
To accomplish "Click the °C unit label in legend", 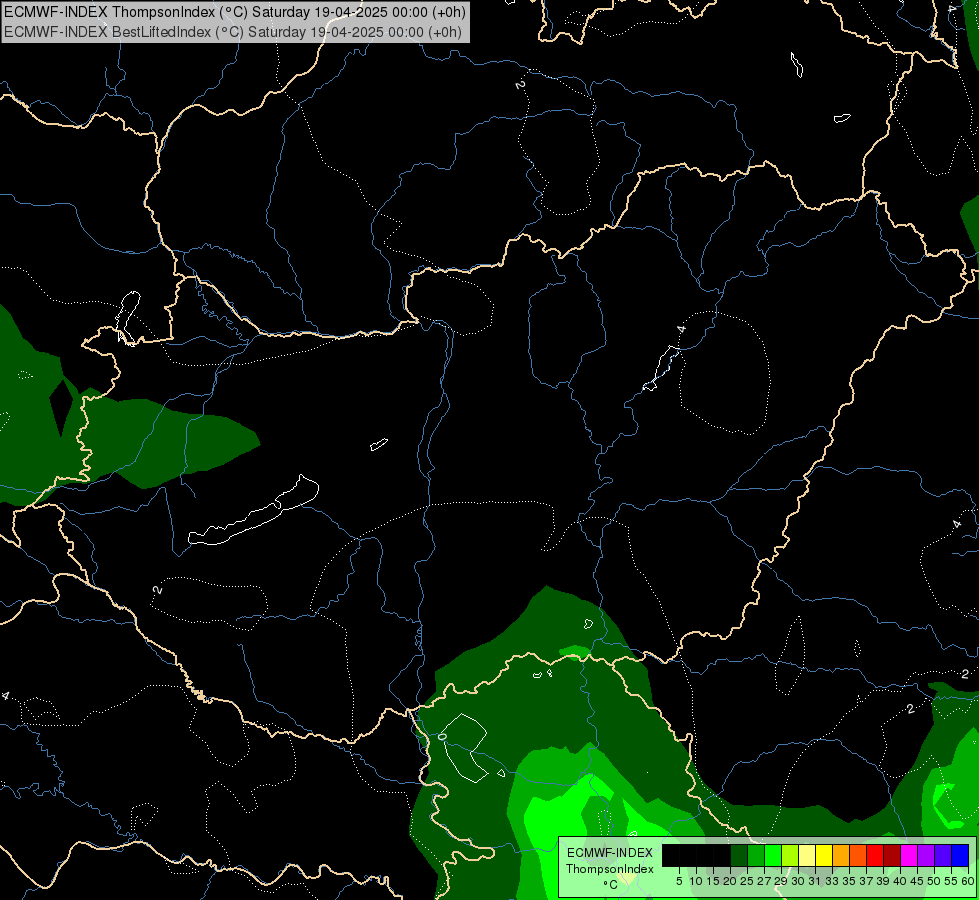I will (611, 885).
